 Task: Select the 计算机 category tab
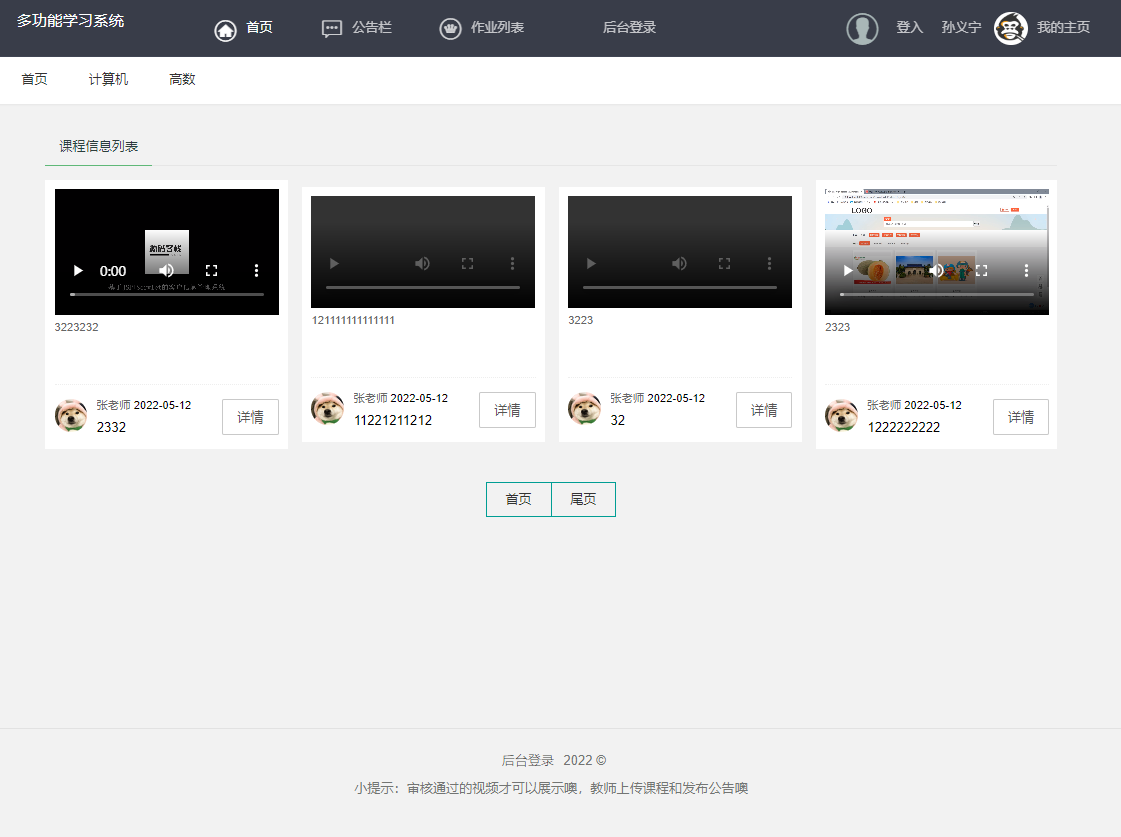[108, 79]
